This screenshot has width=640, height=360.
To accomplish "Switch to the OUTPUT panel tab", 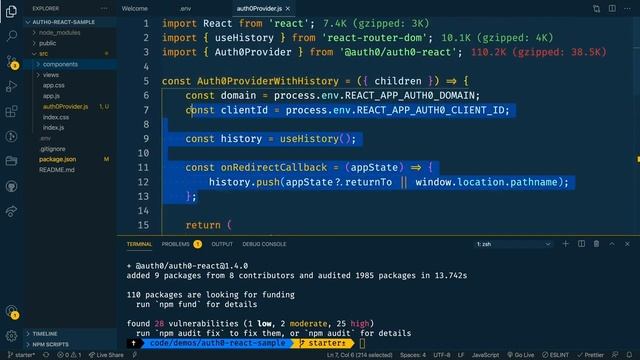I will click(x=222, y=244).
